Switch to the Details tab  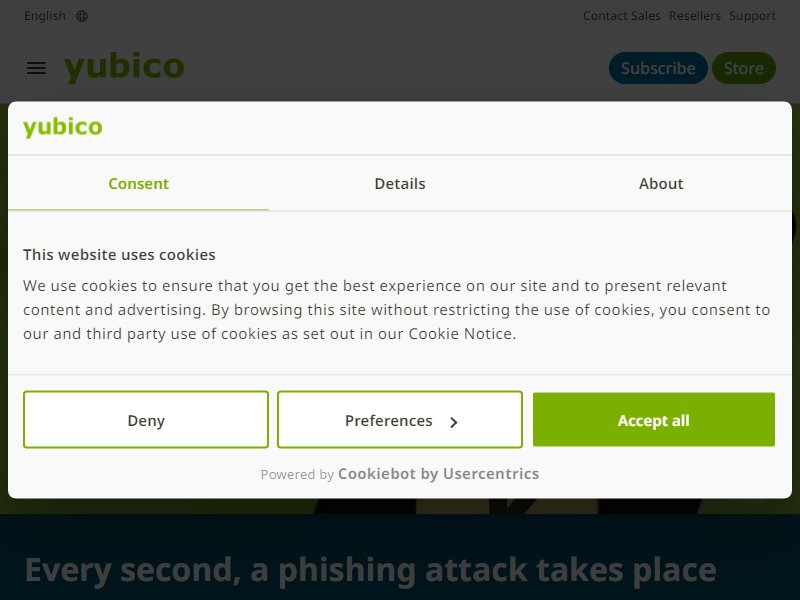pos(400,184)
